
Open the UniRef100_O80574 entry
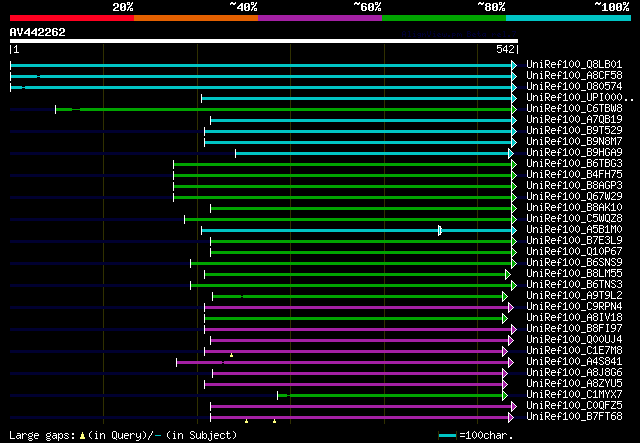(574, 87)
